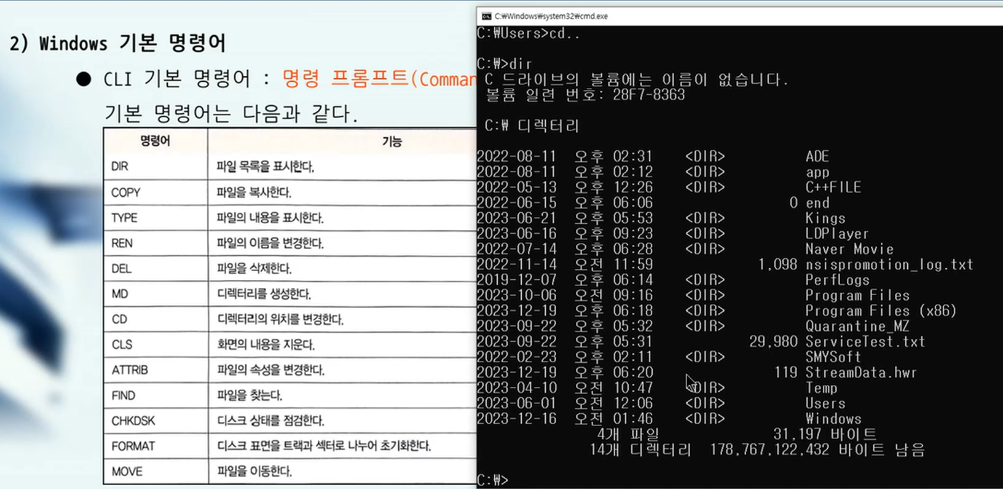Screen dimensions: 1003x489
Task: Click the DIR command cell in slide table
Action: 155,166
